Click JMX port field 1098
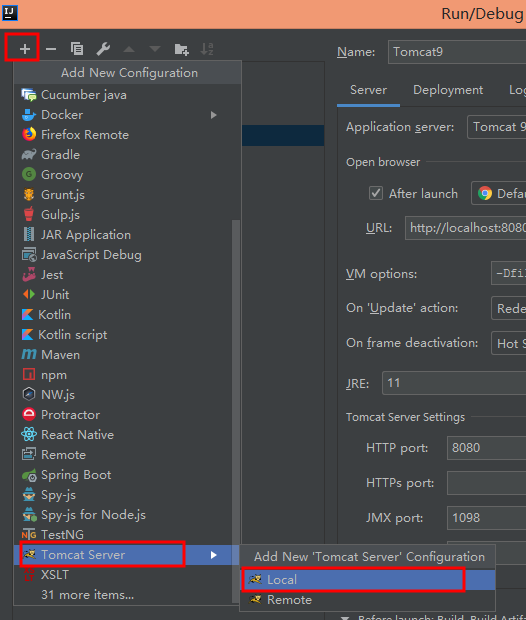 pyautogui.click(x=486, y=518)
